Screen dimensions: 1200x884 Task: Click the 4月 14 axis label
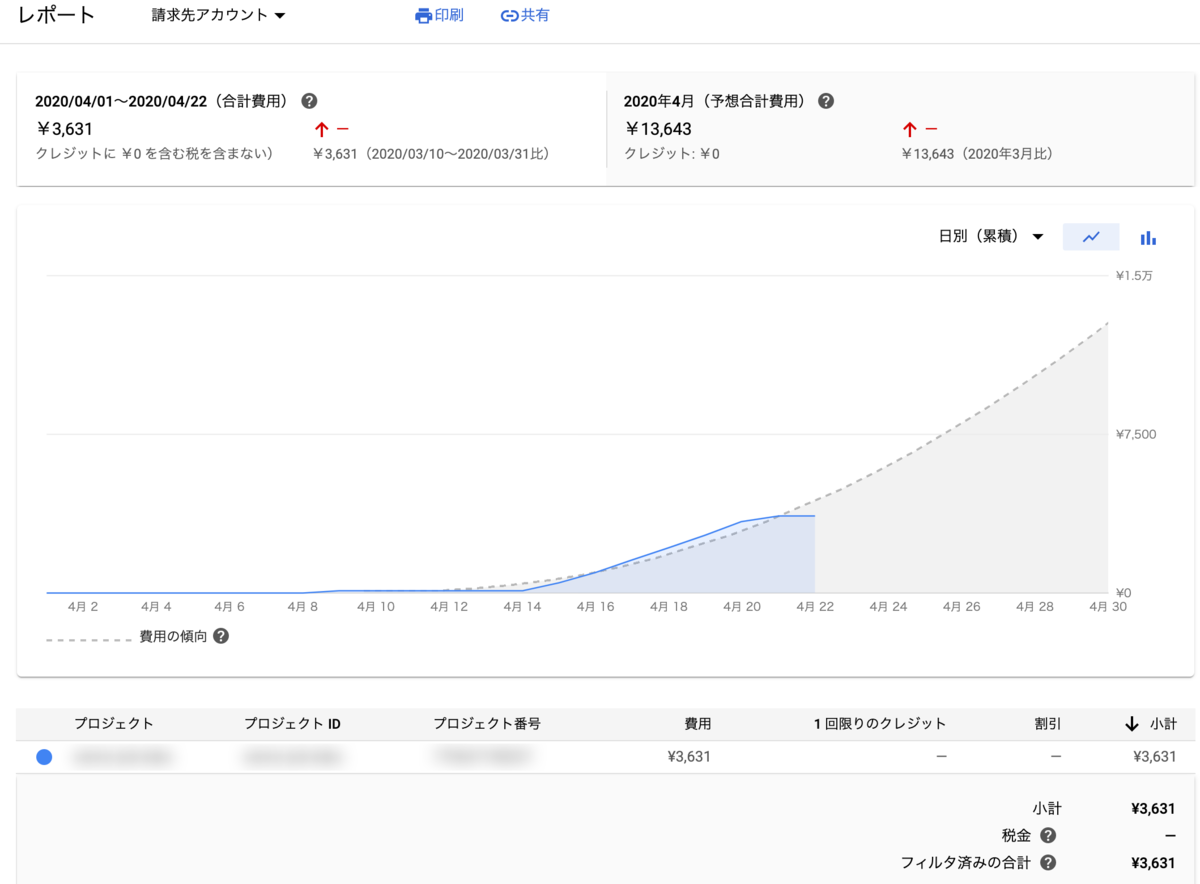(x=521, y=607)
